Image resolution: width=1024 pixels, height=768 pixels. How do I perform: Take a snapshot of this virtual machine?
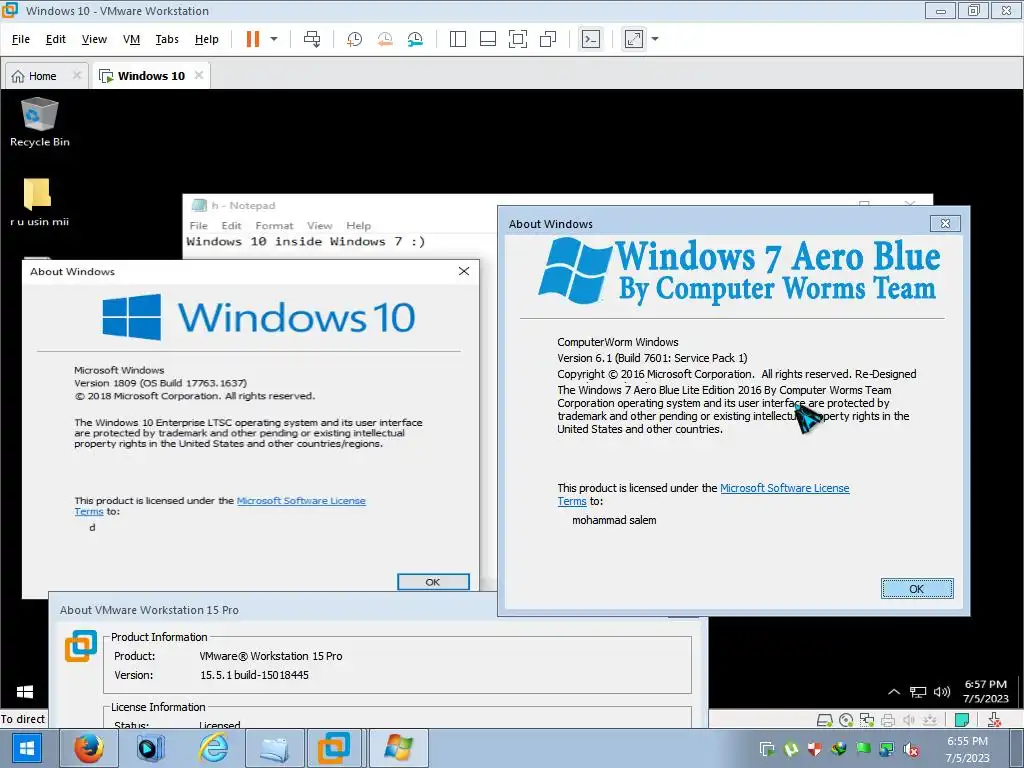(x=355, y=39)
